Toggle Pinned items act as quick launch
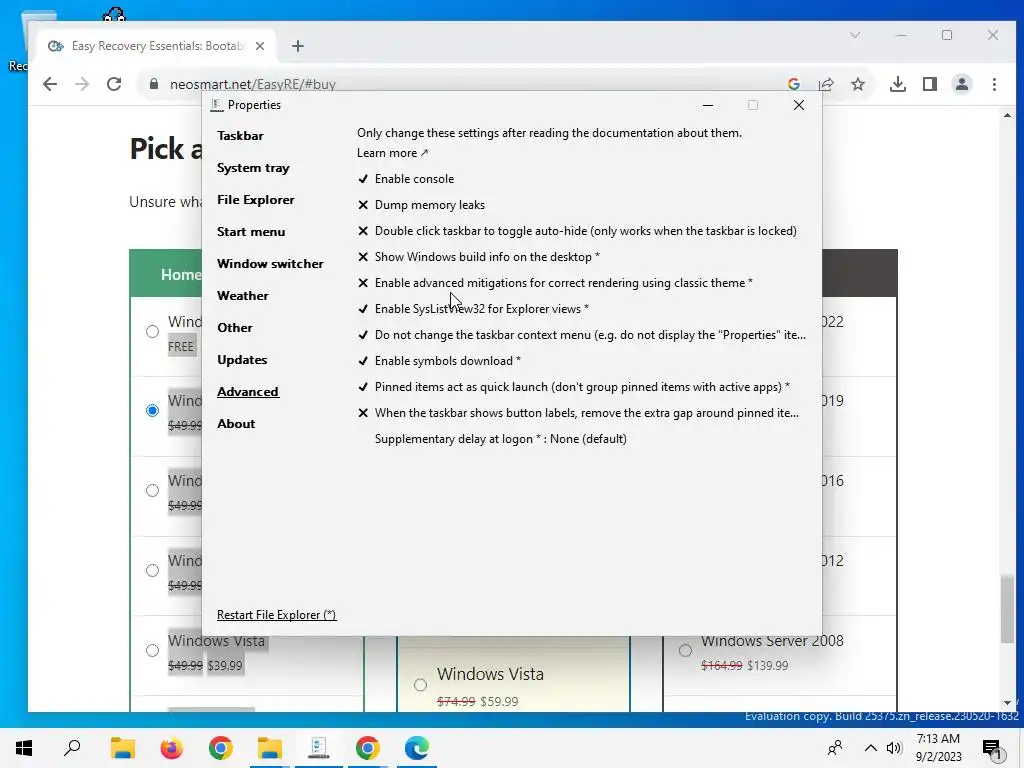Image resolution: width=1024 pixels, height=768 pixels. 573,387
